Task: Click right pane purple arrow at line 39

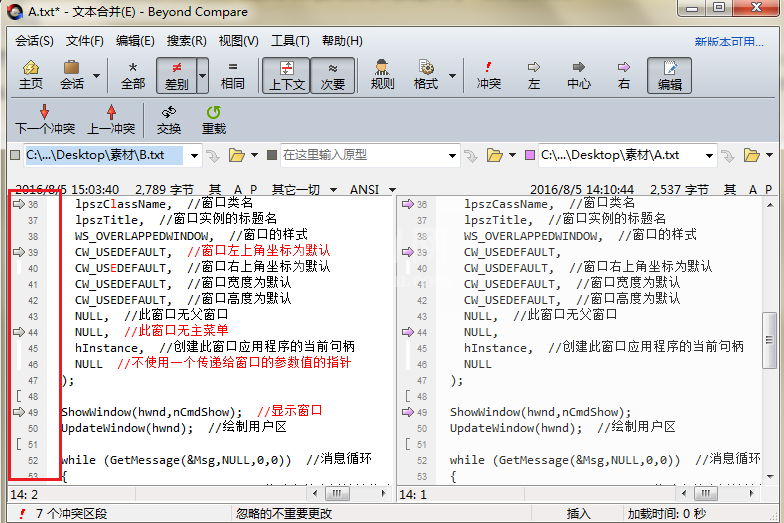Action: (x=408, y=252)
